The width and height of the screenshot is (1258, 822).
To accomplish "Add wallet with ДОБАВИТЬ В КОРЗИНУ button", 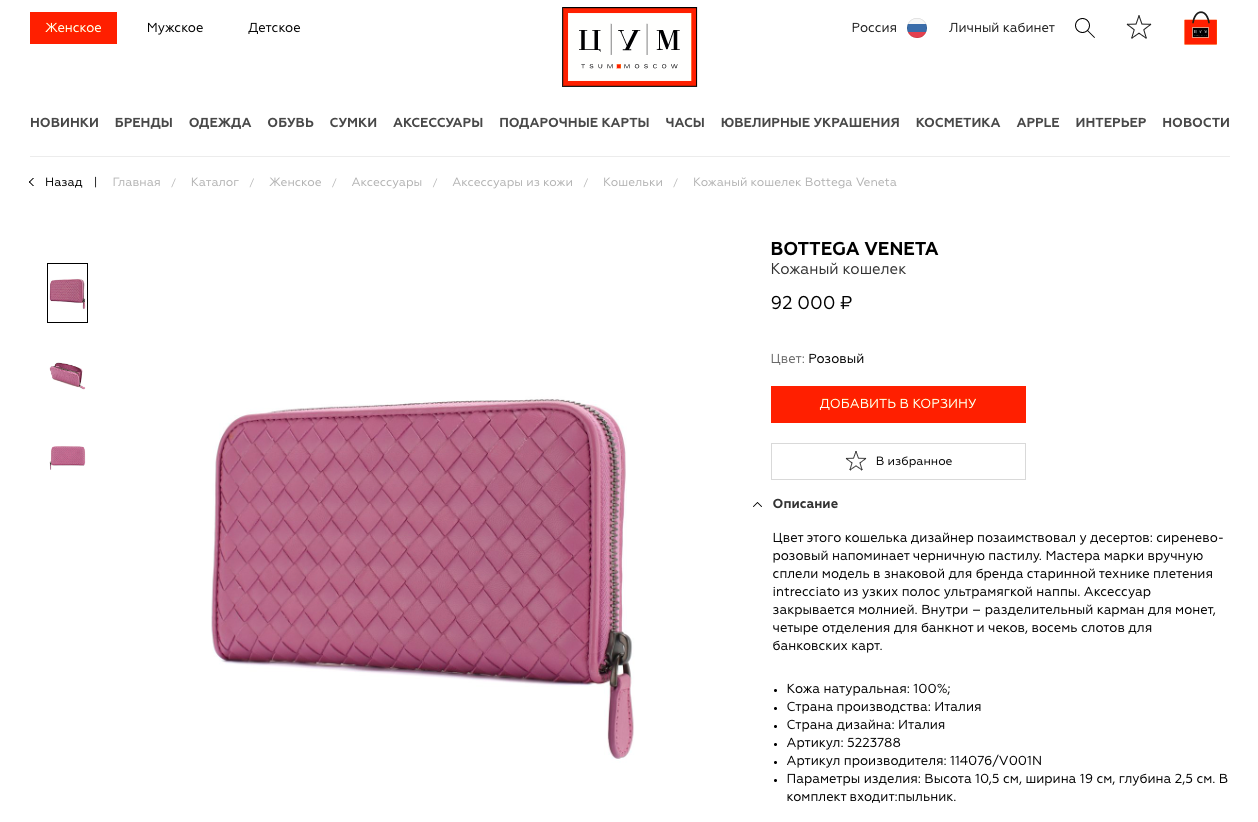I will pyautogui.click(x=898, y=404).
